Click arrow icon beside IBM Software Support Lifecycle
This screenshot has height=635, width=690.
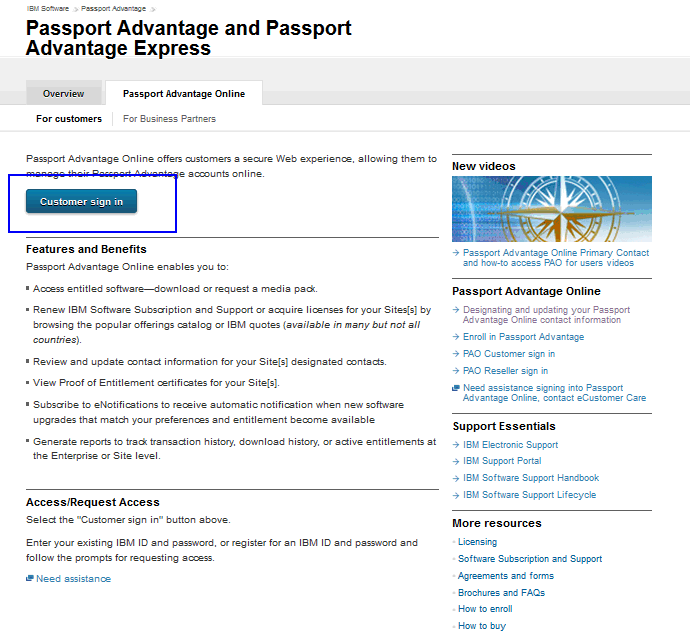[456, 496]
